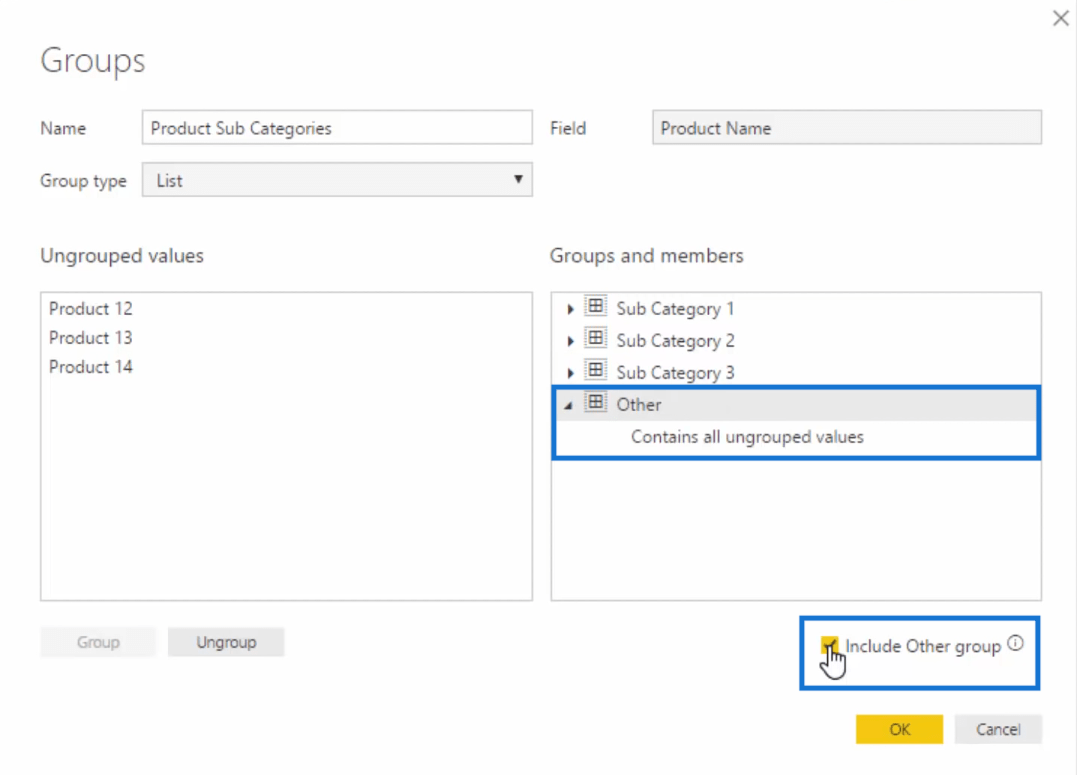Select Product 13 in ungrouped values
Image resolution: width=1077 pixels, height=775 pixels.
(x=91, y=338)
